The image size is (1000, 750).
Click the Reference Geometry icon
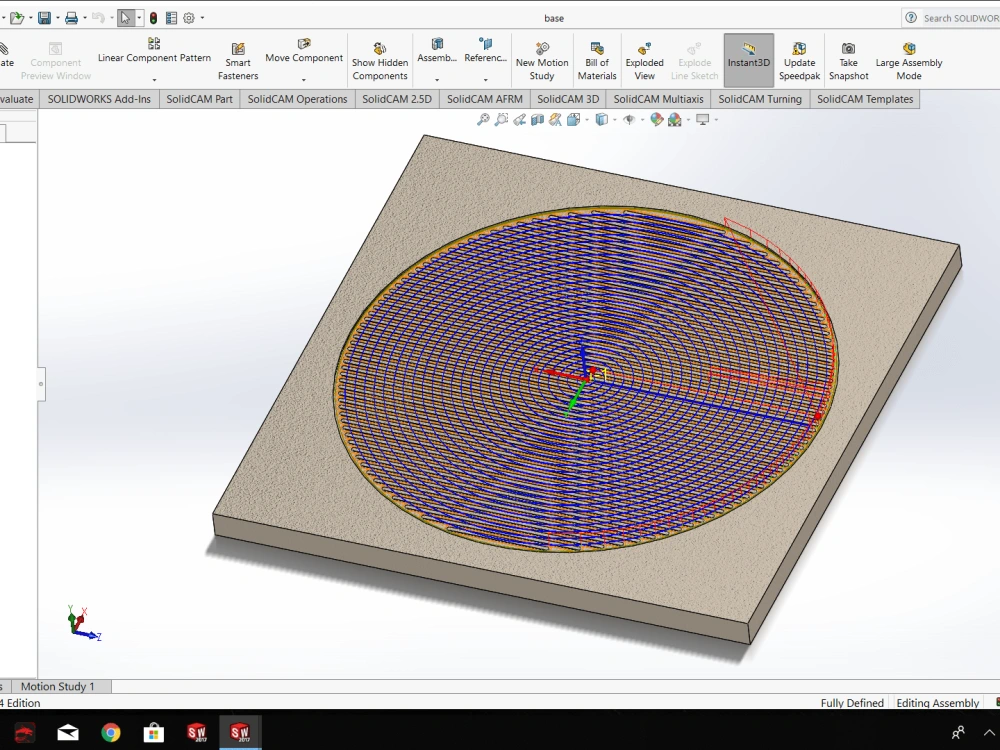click(x=485, y=43)
